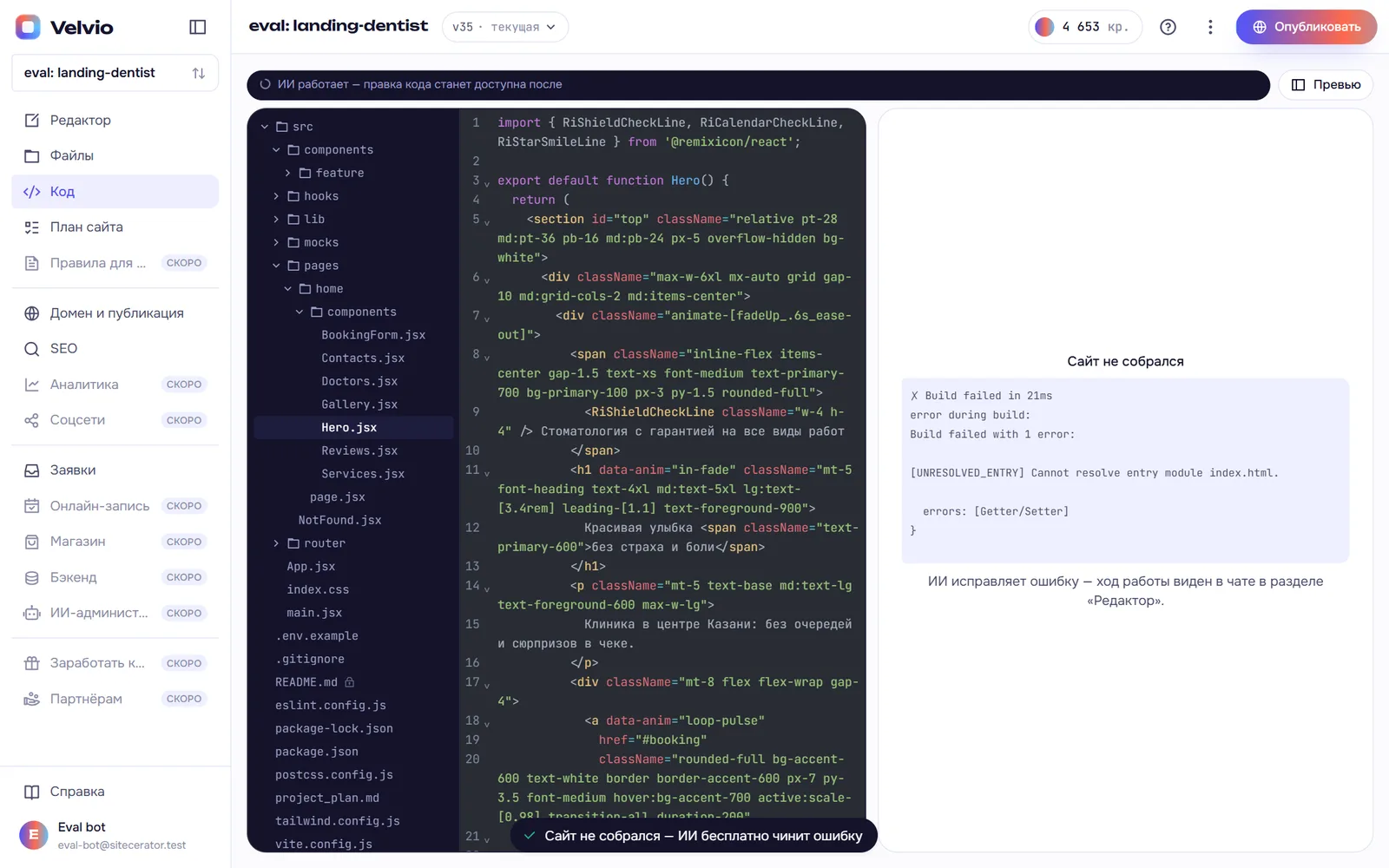This screenshot has width=1389, height=868.
Task: Expand the mocks folder
Action: [276, 242]
